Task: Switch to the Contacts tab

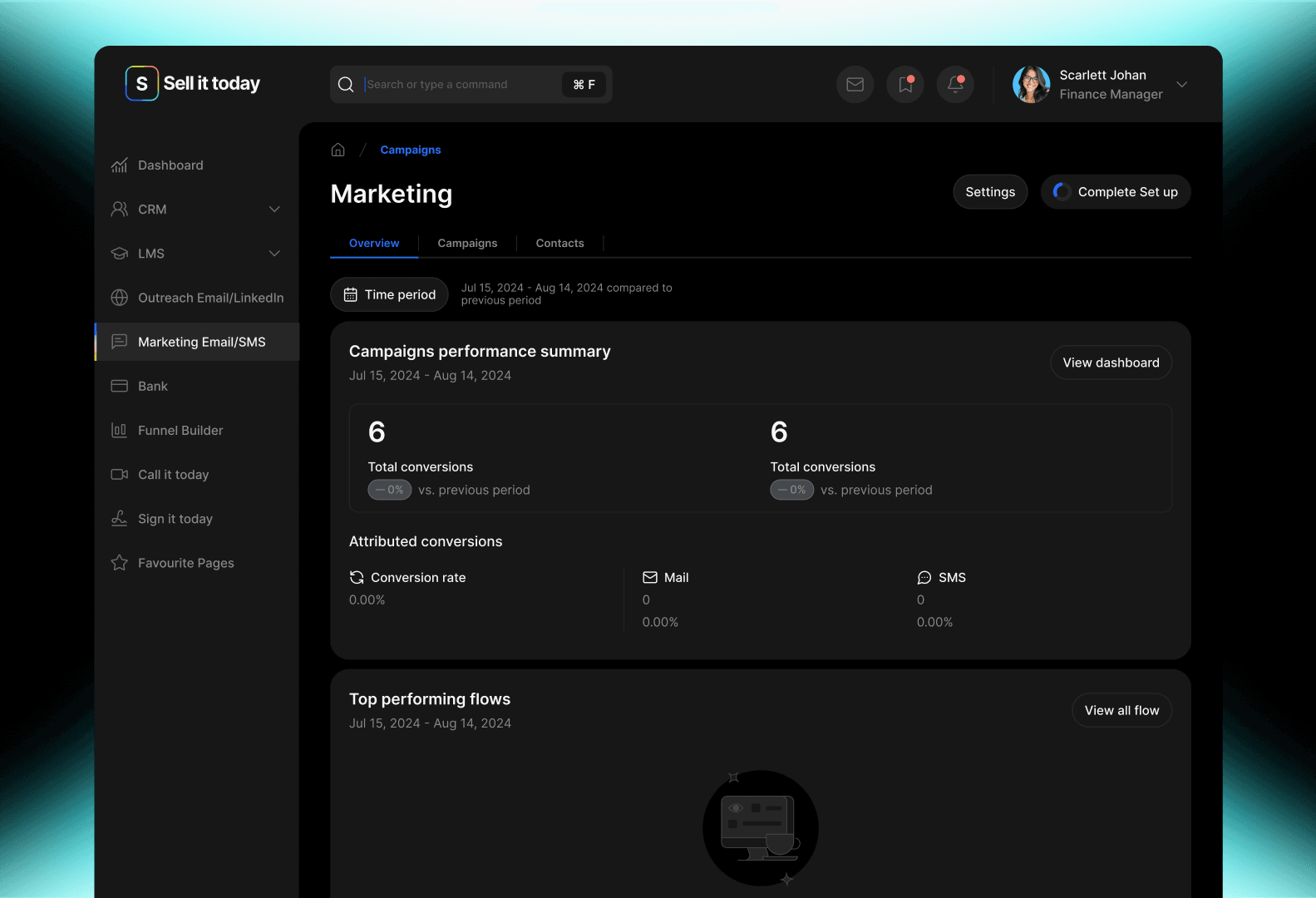Action: [559, 243]
